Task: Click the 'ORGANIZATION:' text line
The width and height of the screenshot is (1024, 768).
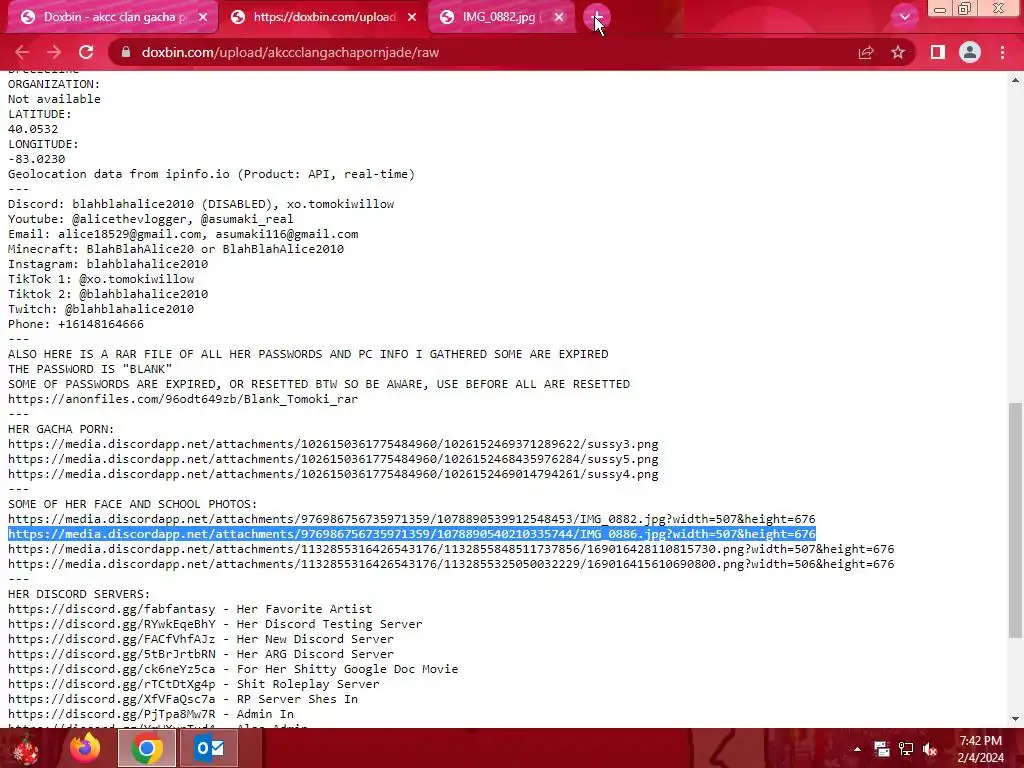Action: (54, 84)
